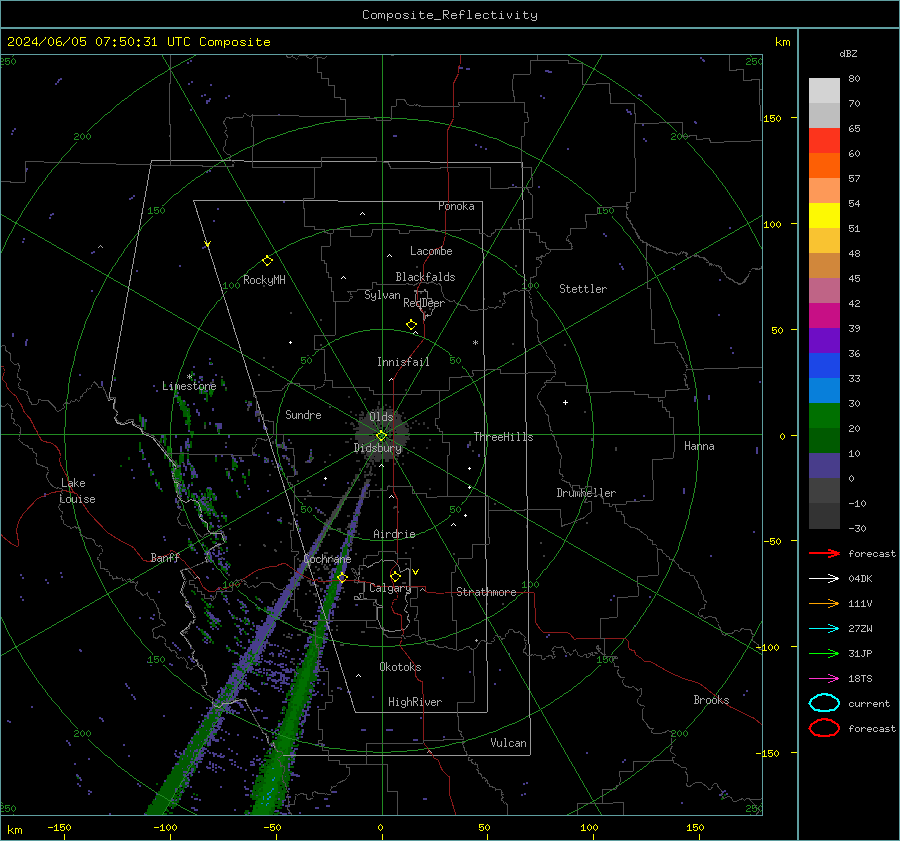
Task: Click the ThreeHills city label
Action: coord(503,437)
